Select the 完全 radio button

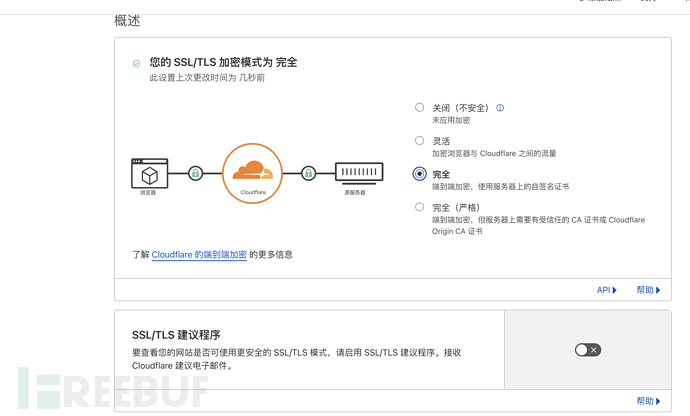pos(419,174)
